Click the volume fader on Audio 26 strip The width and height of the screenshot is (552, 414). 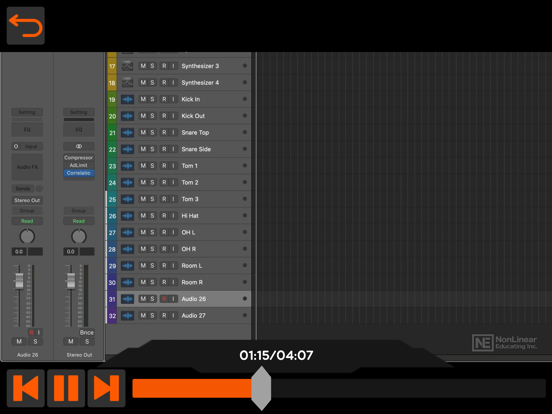click(19, 281)
